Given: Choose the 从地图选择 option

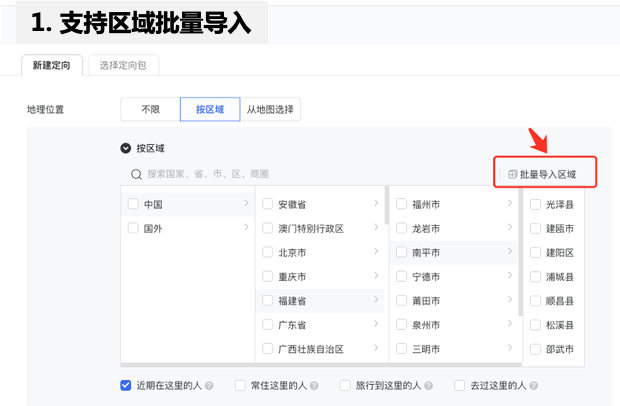Looking at the screenshot, I should [x=270, y=110].
